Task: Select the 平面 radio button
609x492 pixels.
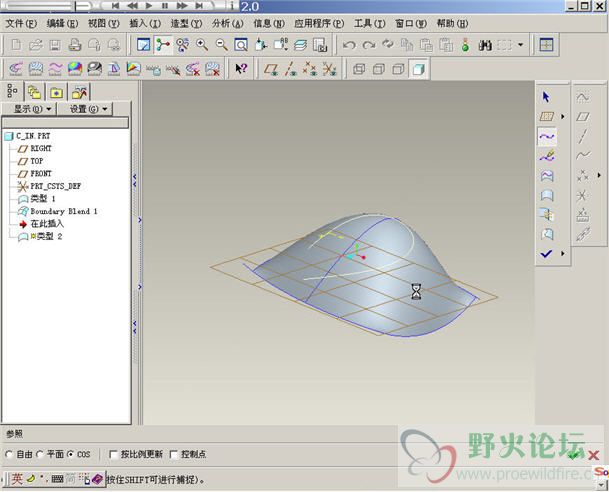Action: (x=39, y=454)
